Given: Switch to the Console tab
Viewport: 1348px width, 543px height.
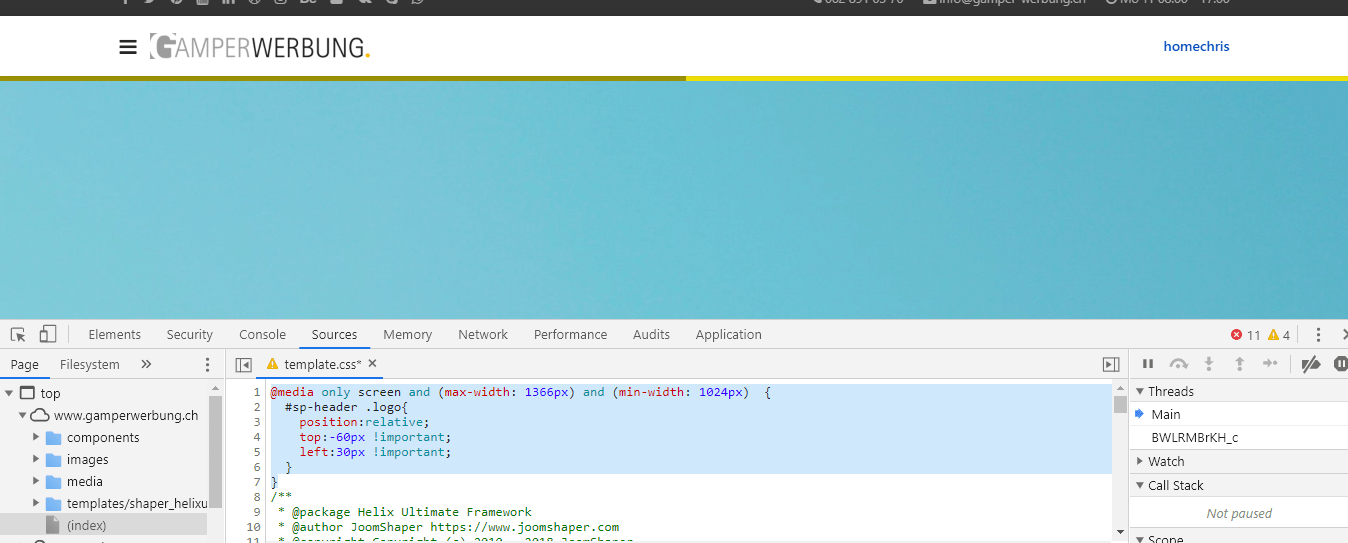Looking at the screenshot, I should pos(262,335).
